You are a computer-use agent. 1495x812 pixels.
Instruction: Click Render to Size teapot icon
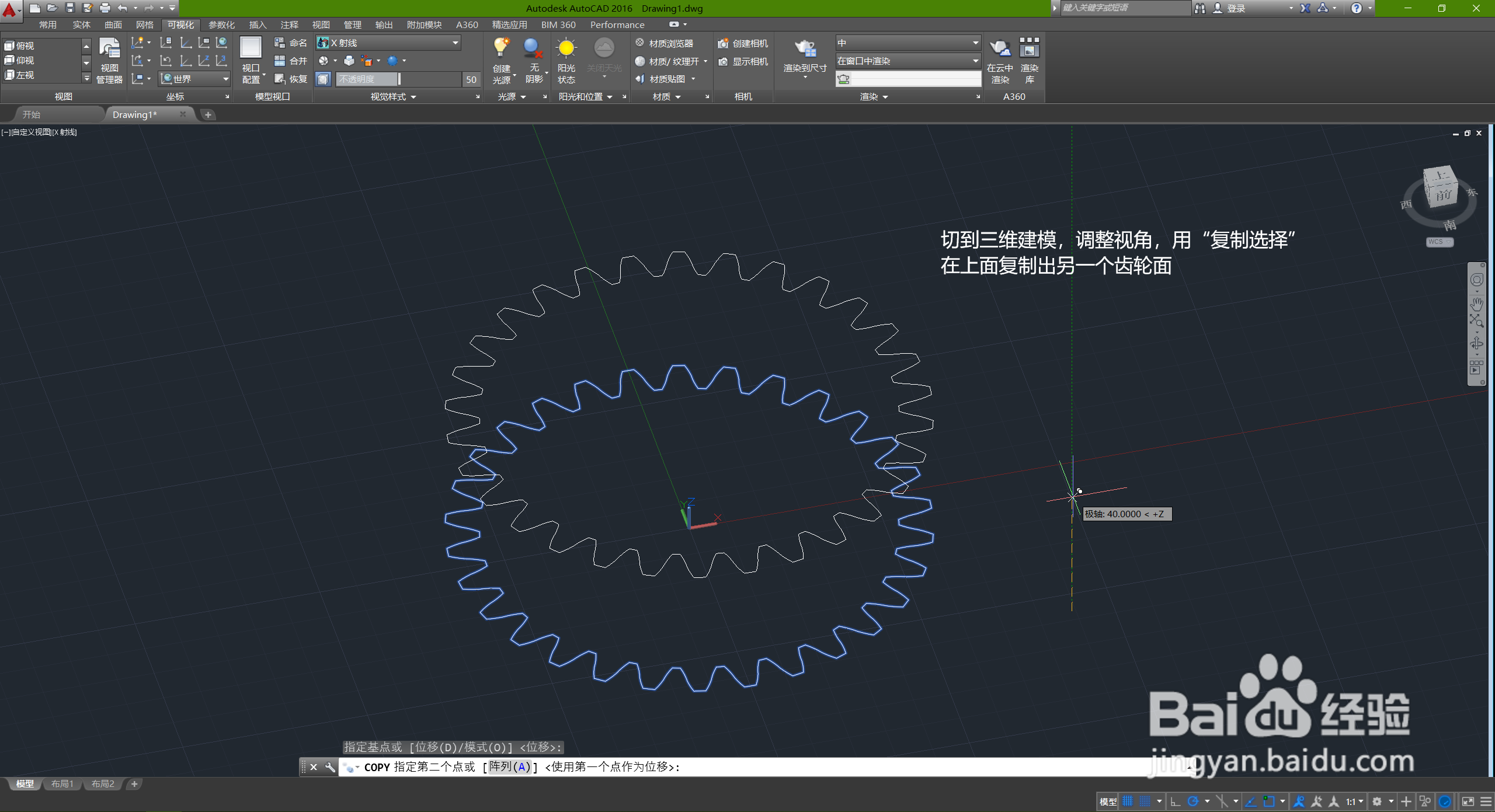(805, 50)
